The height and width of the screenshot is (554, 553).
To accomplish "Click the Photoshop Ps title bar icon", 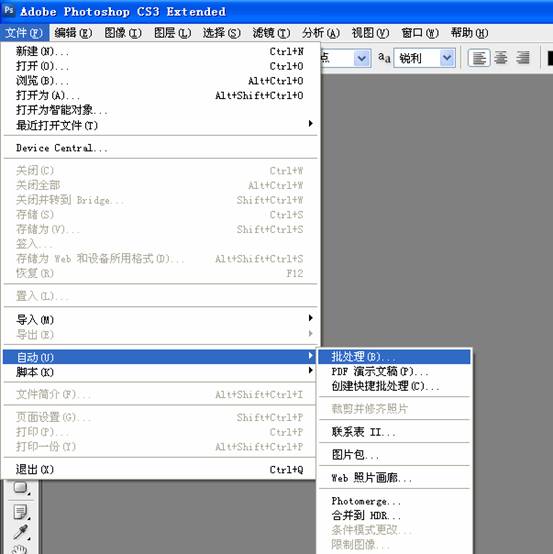I will pos(8,10).
